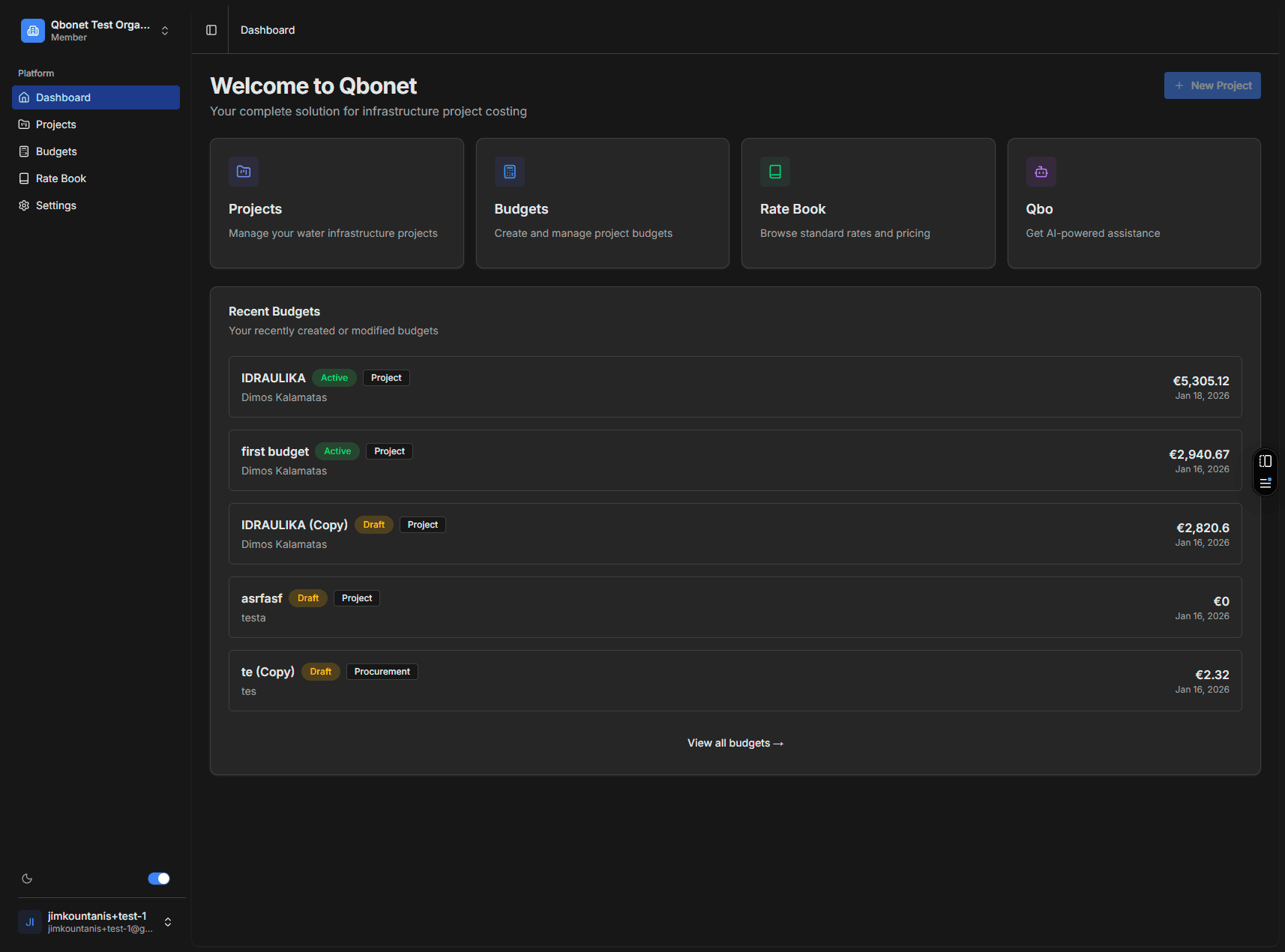Open Dashboard in the sidebar
1285x952 pixels.
pyautogui.click(x=96, y=97)
